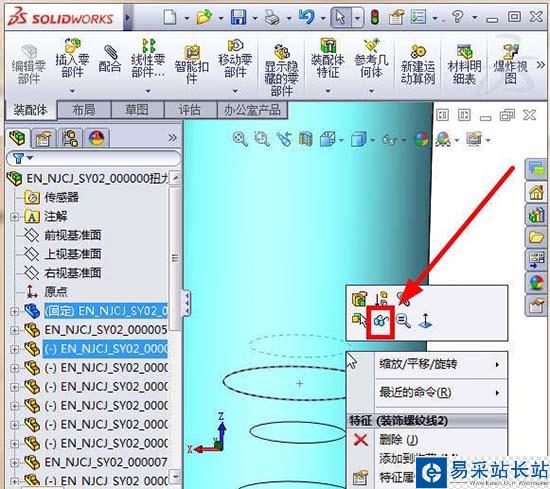This screenshot has height=489, width=550.
Task: Activate the Select cursor tool
Action: pyautogui.click(x=340, y=17)
